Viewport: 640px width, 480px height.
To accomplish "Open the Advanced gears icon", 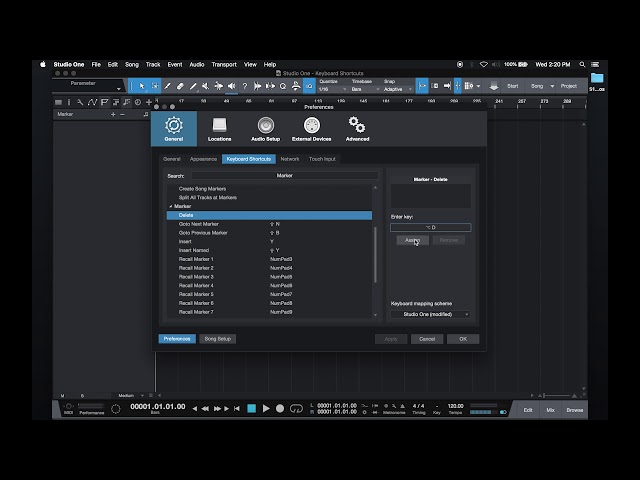I will (x=357, y=129).
